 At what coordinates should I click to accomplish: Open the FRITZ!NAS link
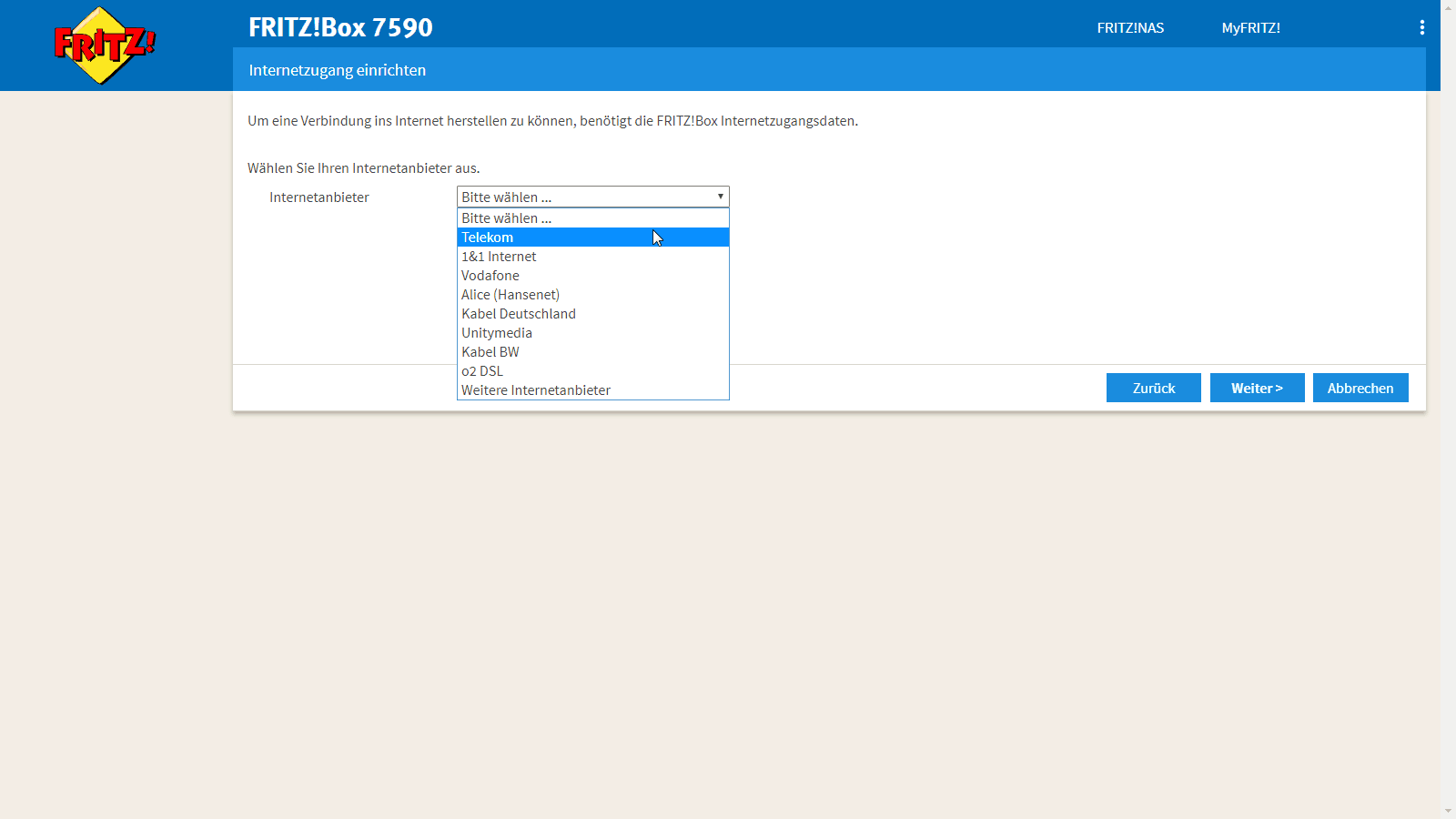point(1130,28)
